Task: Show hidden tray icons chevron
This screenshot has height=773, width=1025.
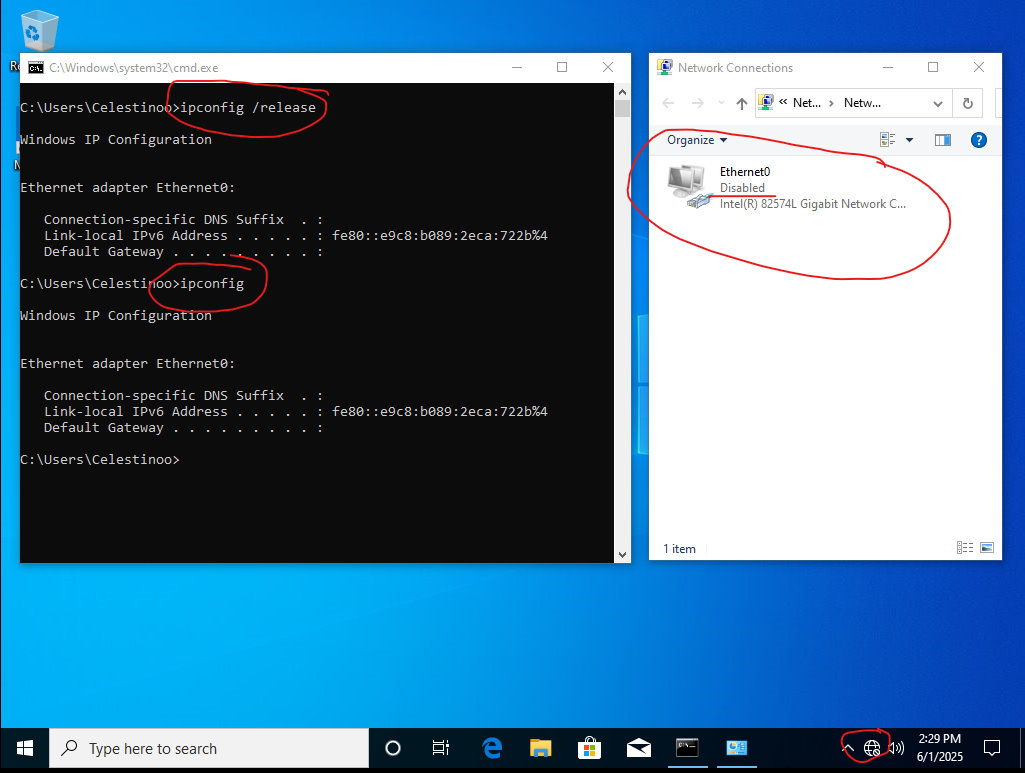Action: click(848, 748)
